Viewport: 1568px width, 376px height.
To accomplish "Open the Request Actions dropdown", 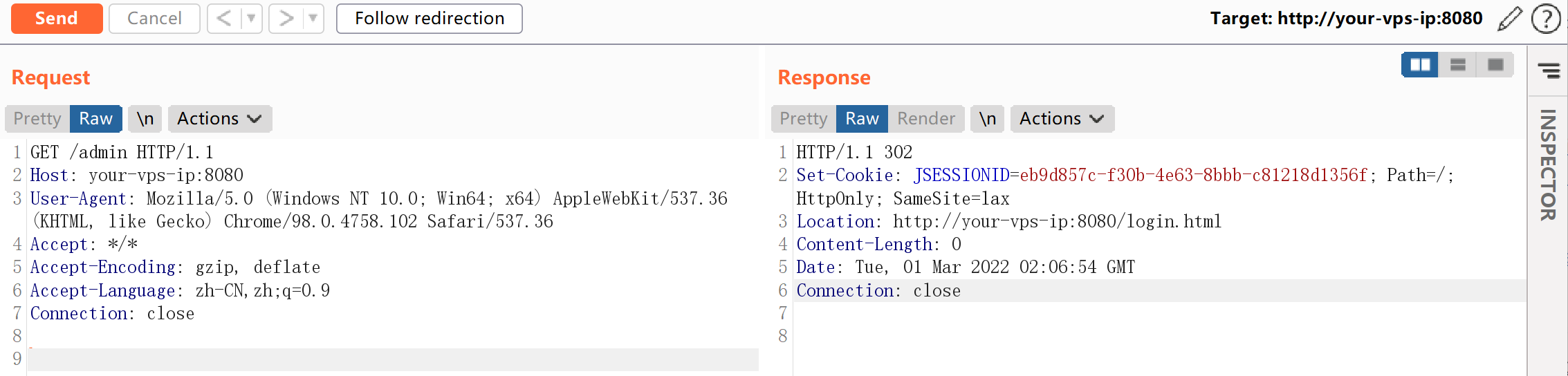I will (x=219, y=119).
